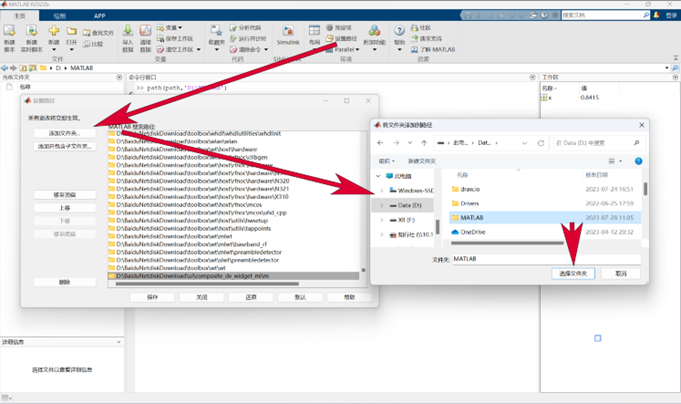This screenshot has width=681, height=404.
Task: Click blue help icon in folder dialog
Action: (x=638, y=161)
